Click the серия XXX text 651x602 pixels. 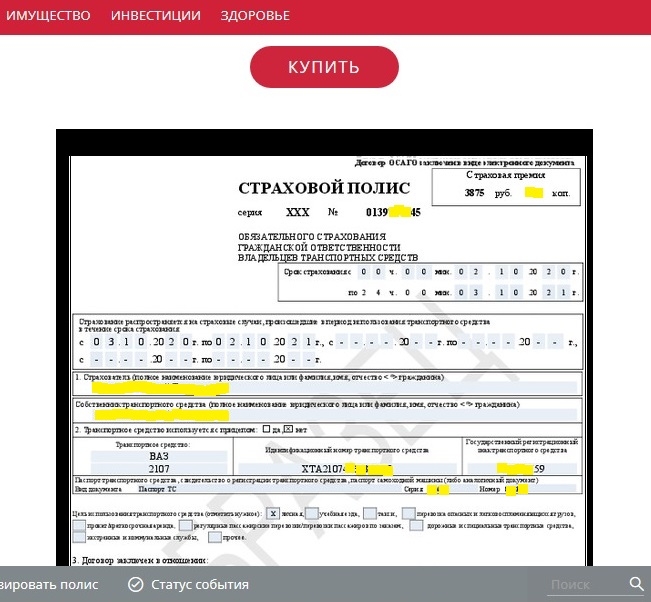pyautogui.click(x=273, y=212)
